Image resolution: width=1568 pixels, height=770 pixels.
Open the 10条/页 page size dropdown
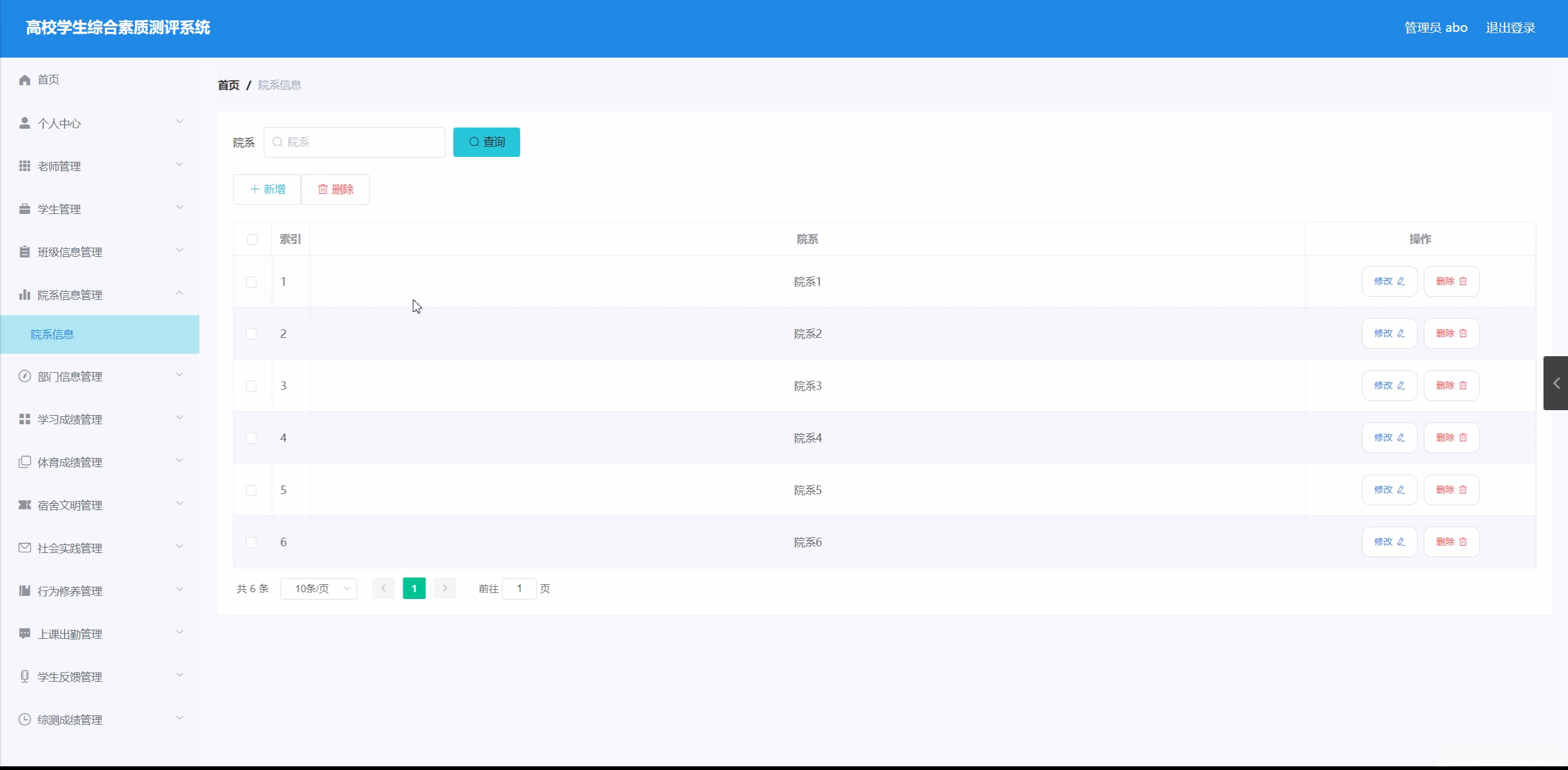click(319, 589)
